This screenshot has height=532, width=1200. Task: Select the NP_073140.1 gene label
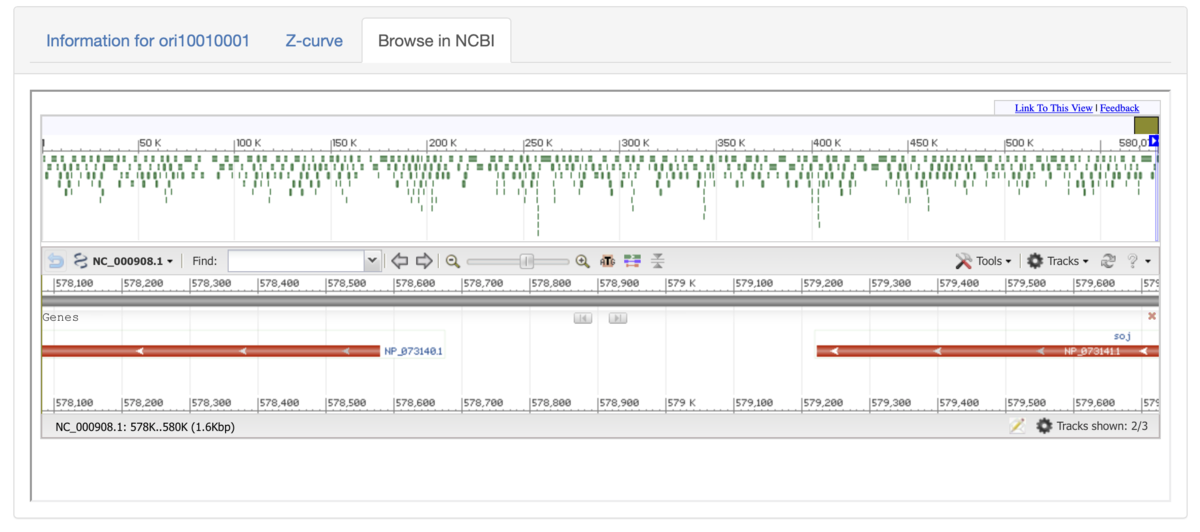pos(413,351)
